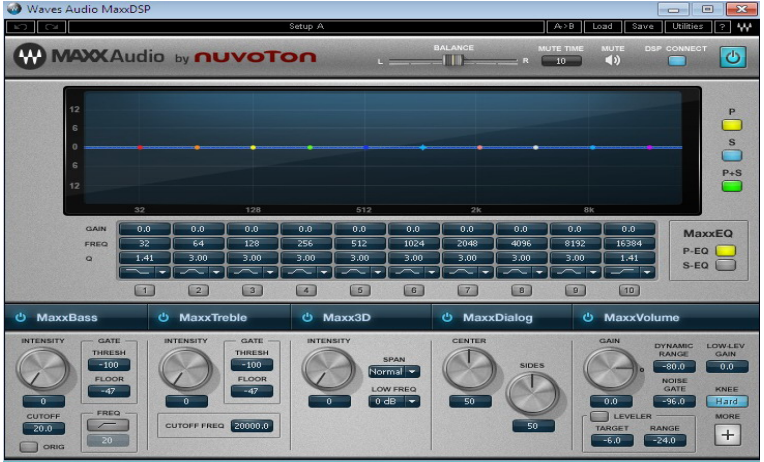
Task: Toggle the MaxxBass ORIG checkbox
Action: point(29,446)
